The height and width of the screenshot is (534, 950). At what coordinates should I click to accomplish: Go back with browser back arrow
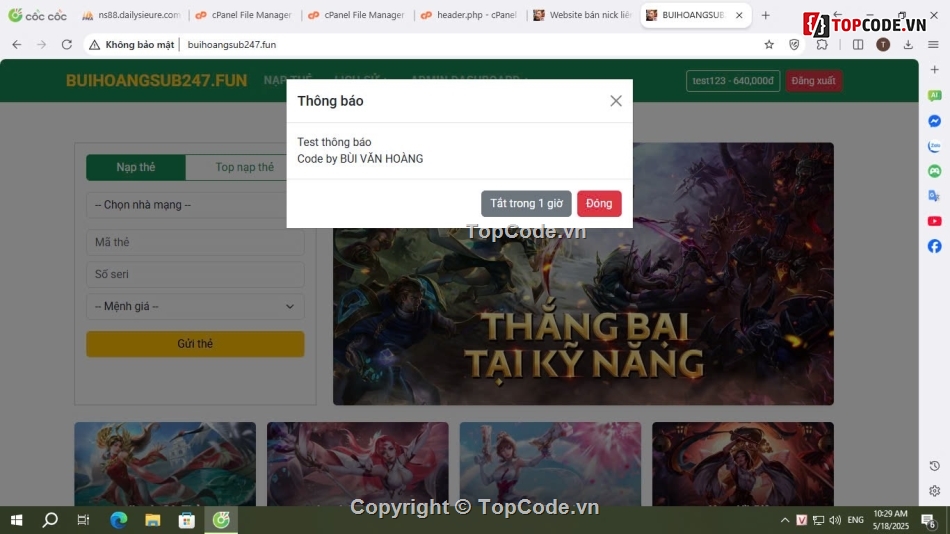(17, 44)
